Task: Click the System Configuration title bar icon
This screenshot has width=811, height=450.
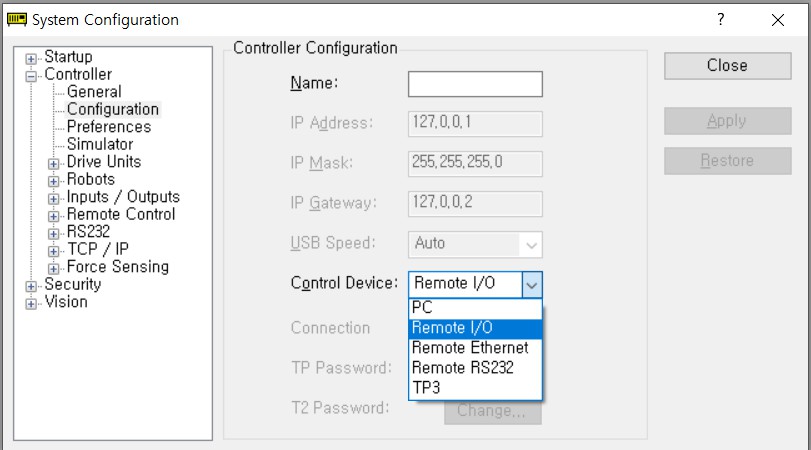Action: [17, 20]
